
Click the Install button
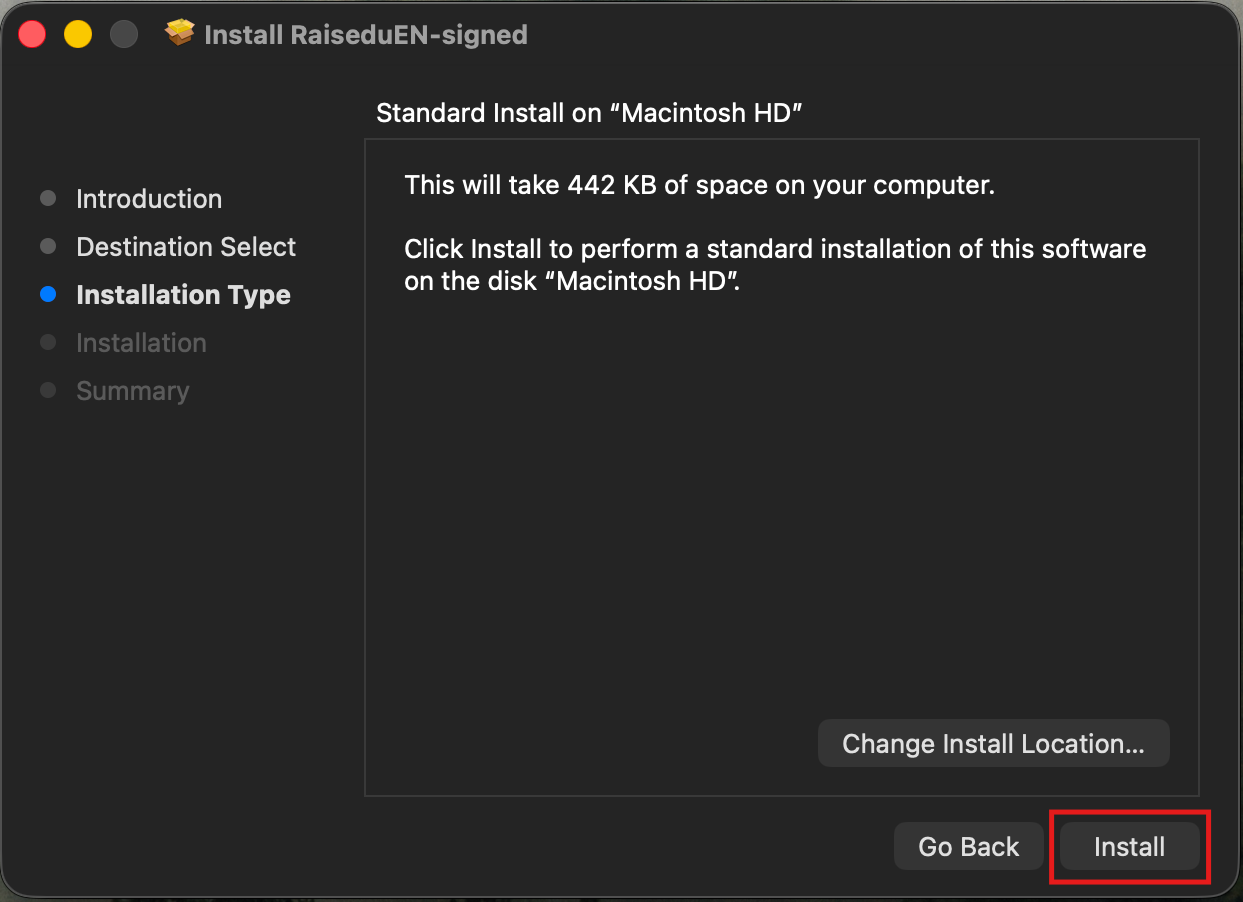tap(1129, 847)
